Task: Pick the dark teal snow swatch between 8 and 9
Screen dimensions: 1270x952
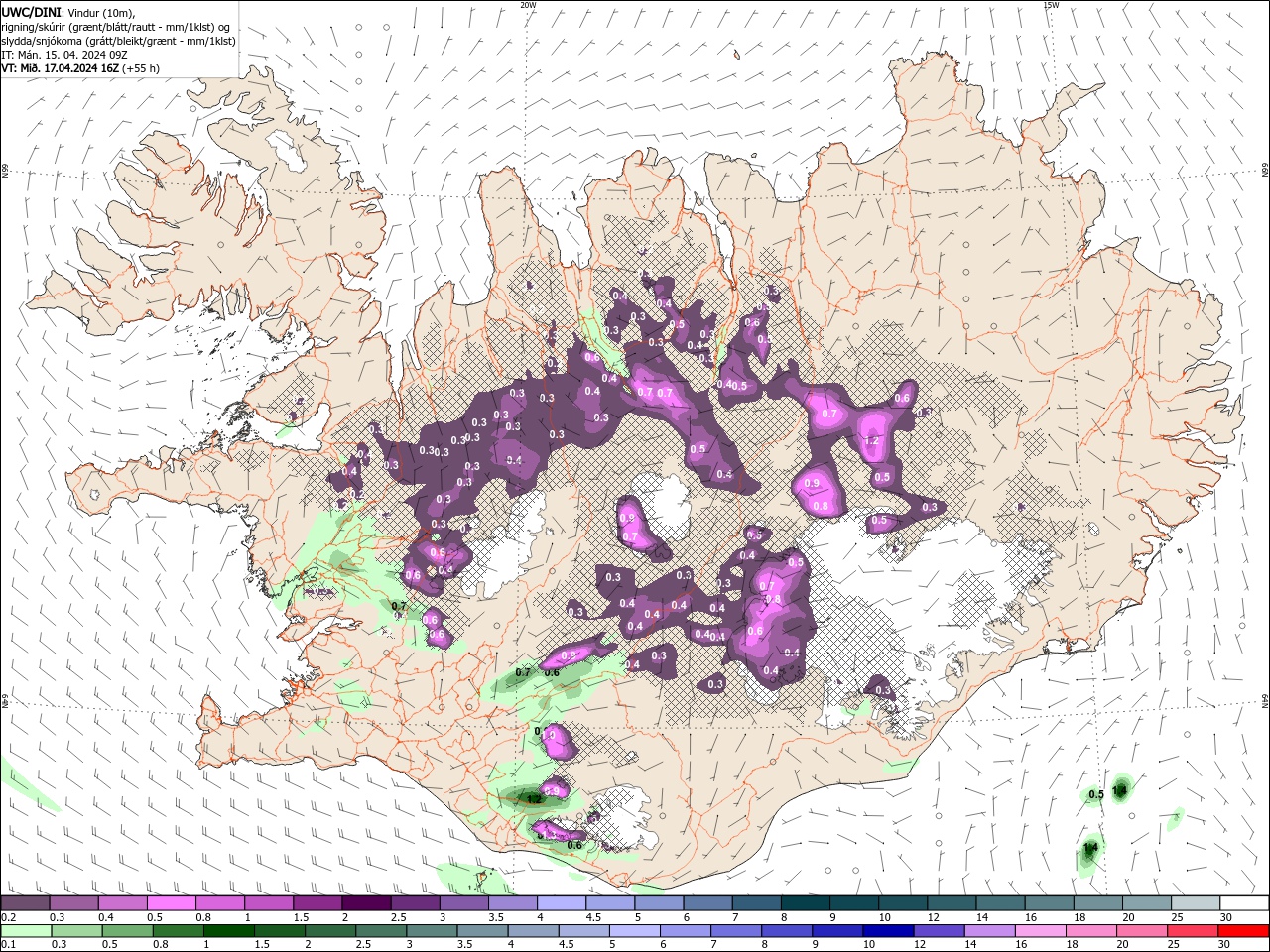Action: [807, 902]
